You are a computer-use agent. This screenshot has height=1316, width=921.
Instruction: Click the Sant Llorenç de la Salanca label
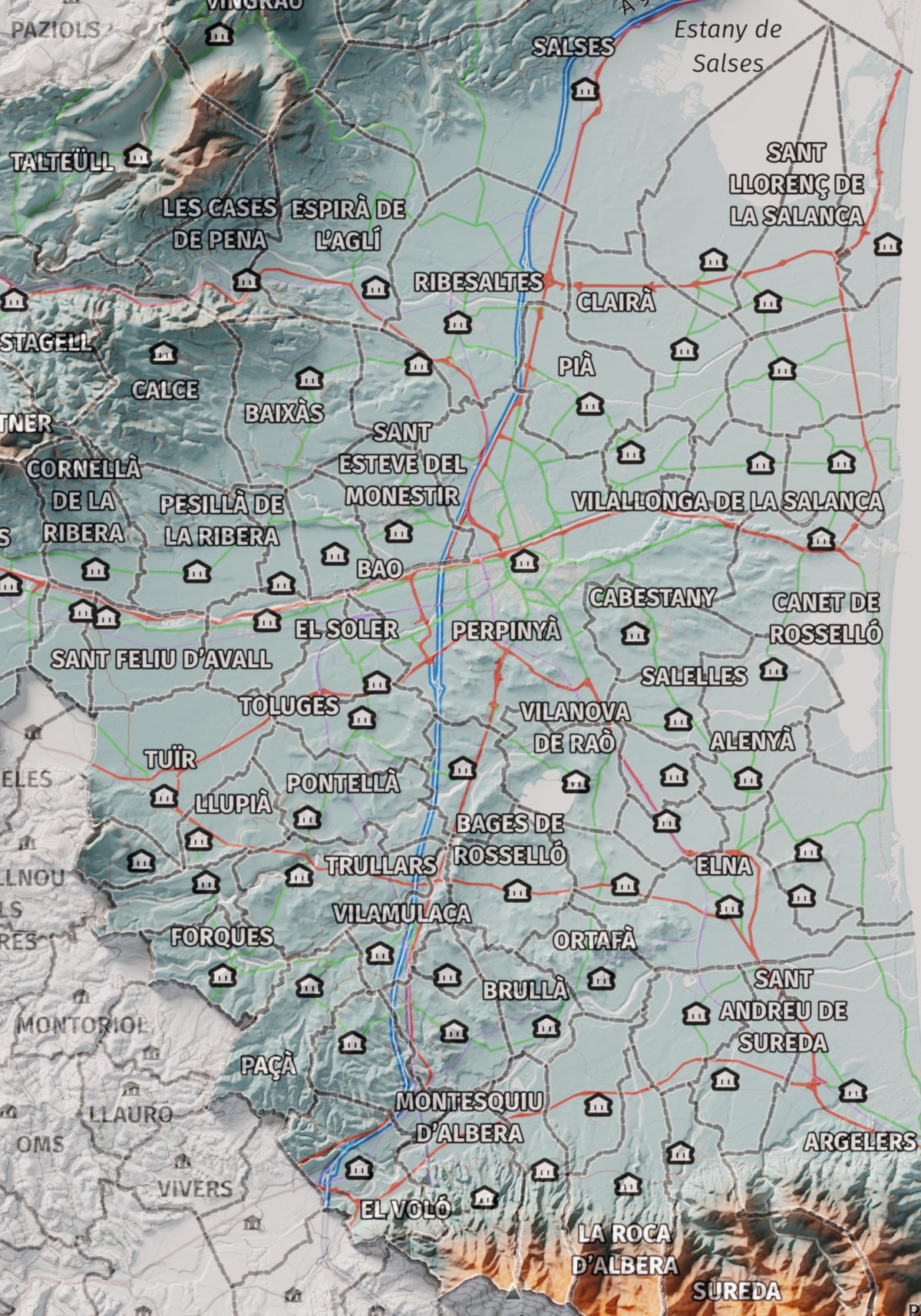(797, 184)
